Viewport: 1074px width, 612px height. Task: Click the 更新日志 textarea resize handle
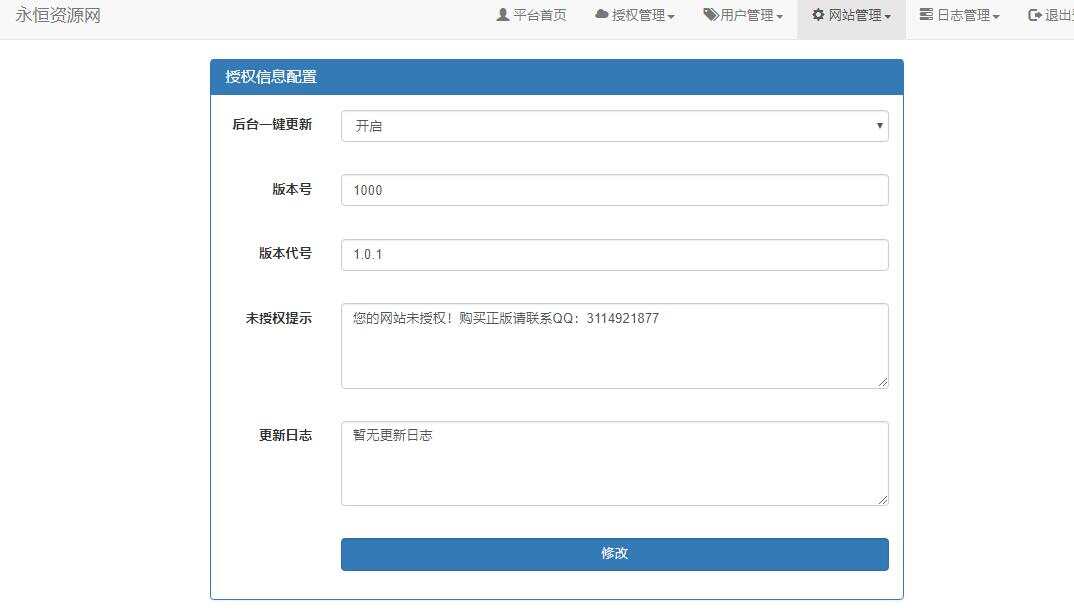point(884,501)
